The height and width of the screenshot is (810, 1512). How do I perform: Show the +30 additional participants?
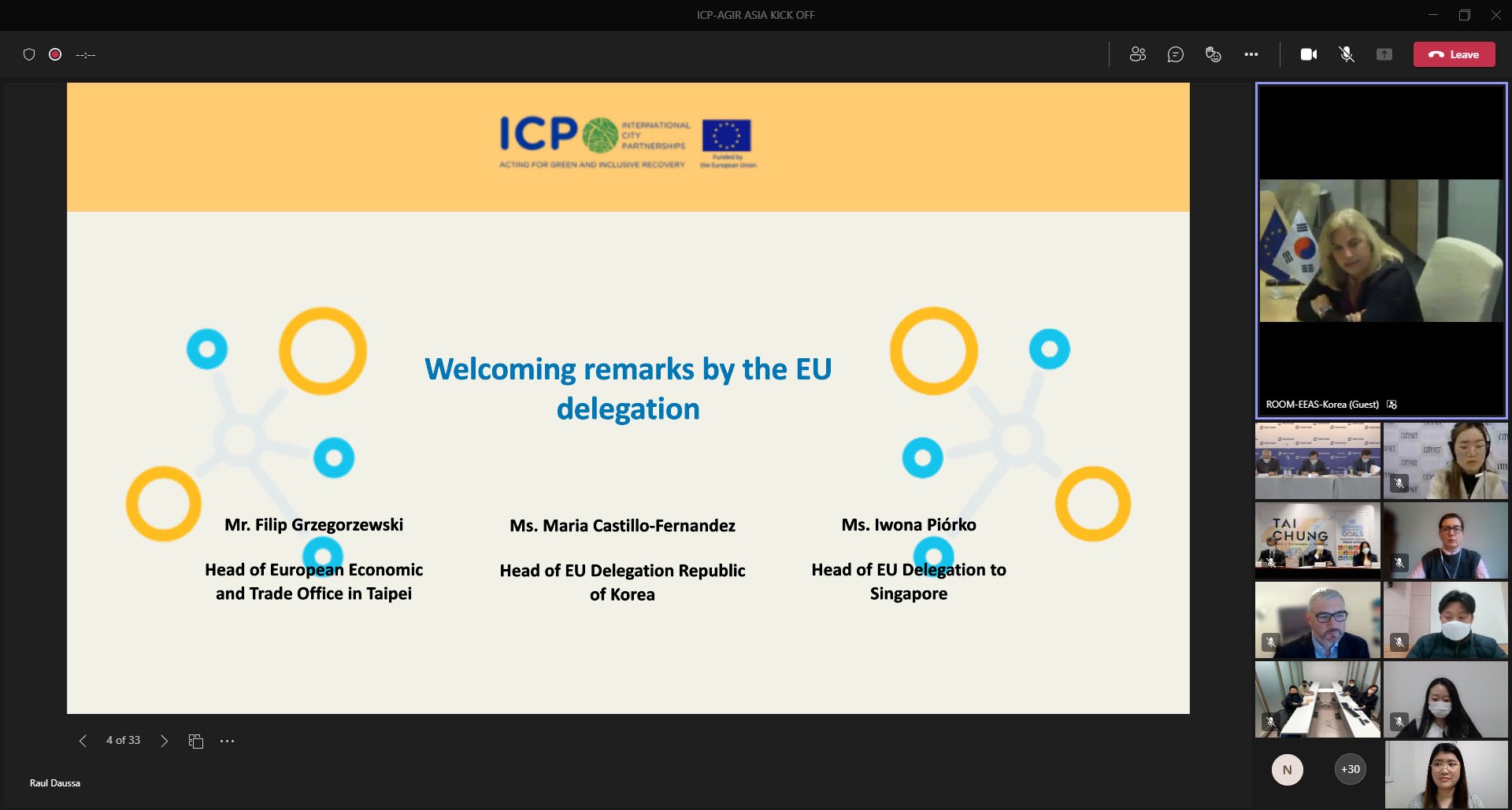coord(1351,769)
